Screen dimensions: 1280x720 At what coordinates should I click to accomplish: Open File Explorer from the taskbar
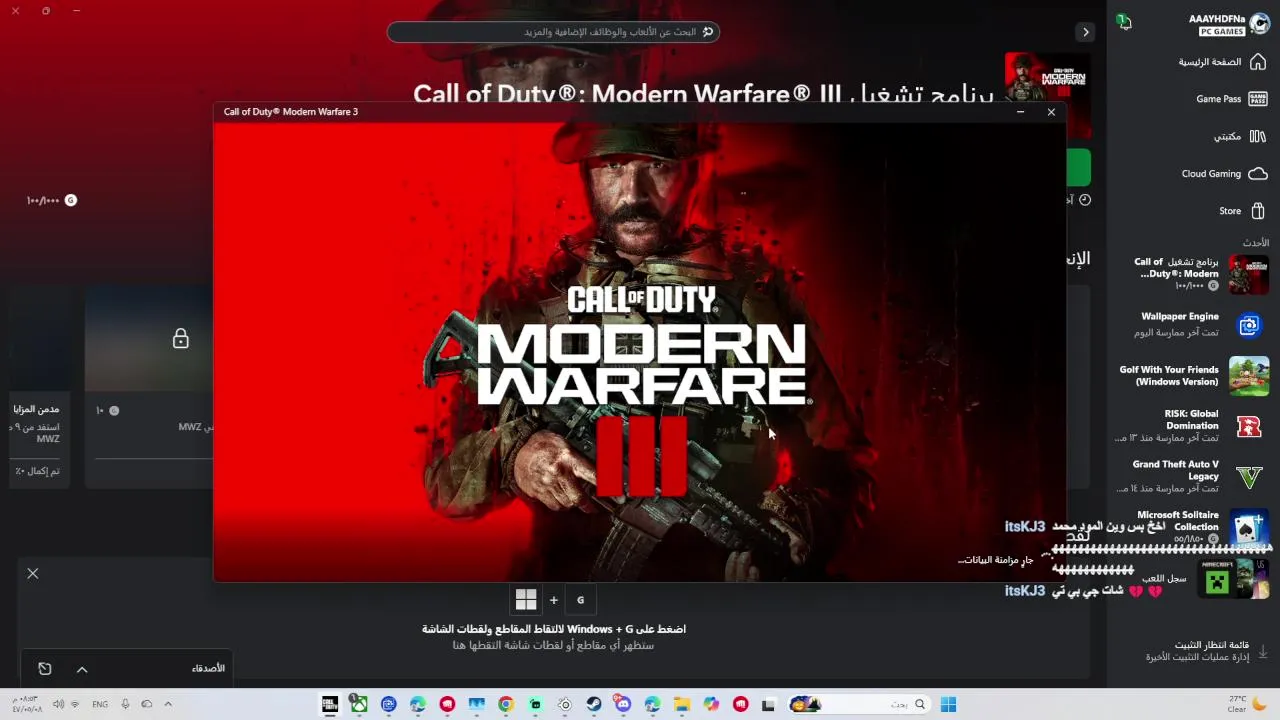coord(682,704)
